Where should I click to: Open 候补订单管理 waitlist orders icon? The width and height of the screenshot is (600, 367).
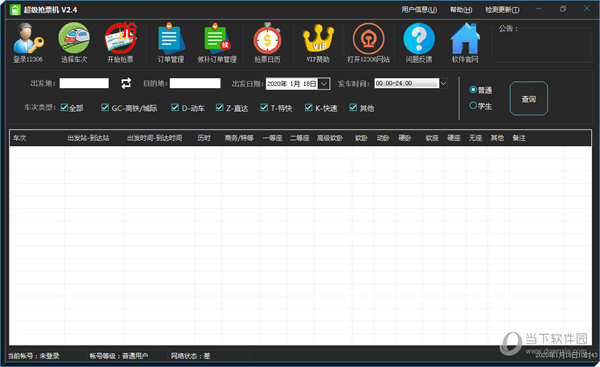[x=217, y=42]
